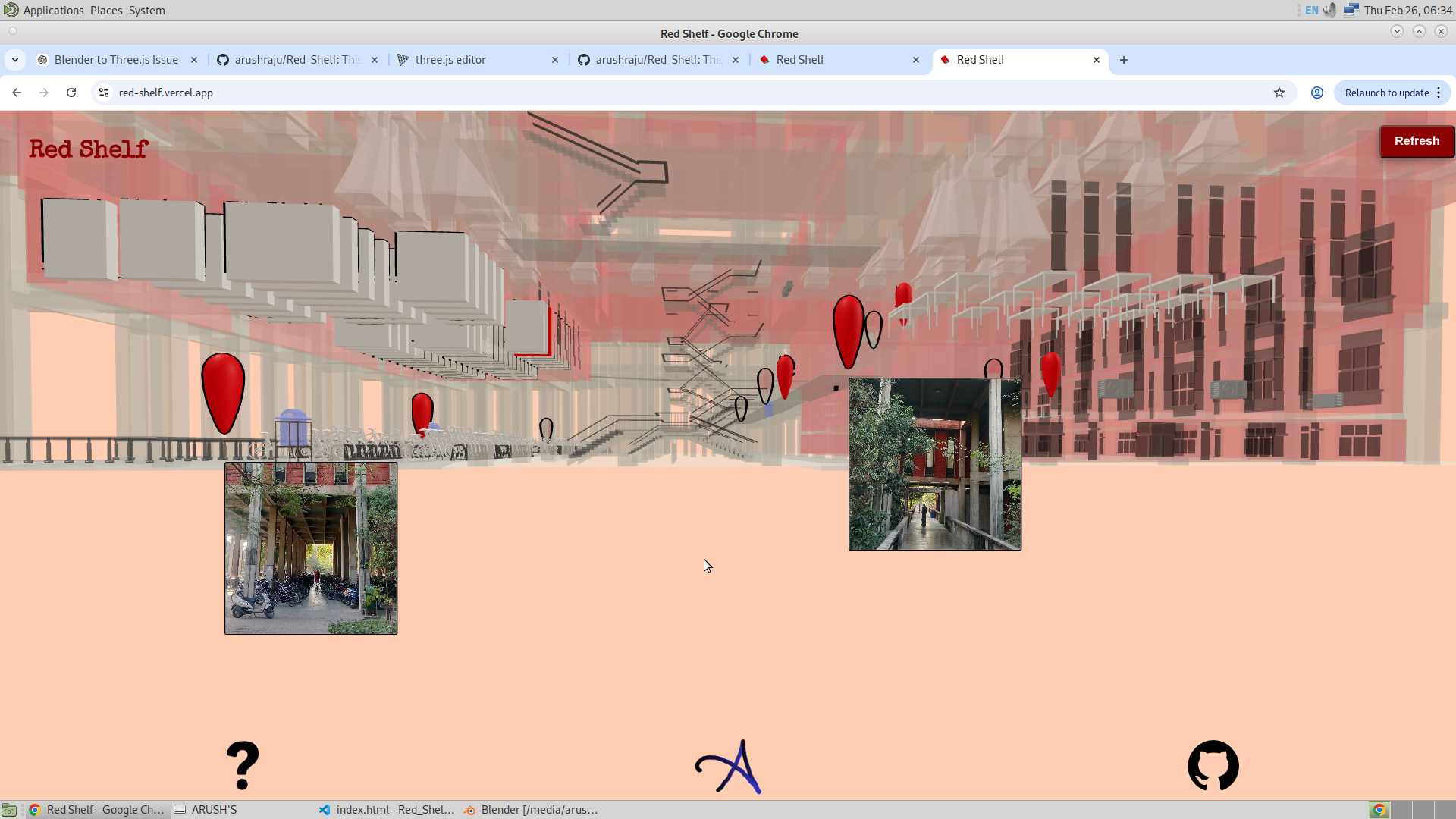
Task: Open the three-dot Chrome menu
Action: [1439, 93]
